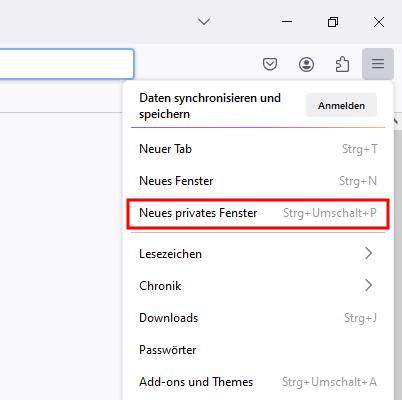This screenshot has height=400, width=402.
Task: Open Add-ons und Themes
Action: click(x=258, y=382)
